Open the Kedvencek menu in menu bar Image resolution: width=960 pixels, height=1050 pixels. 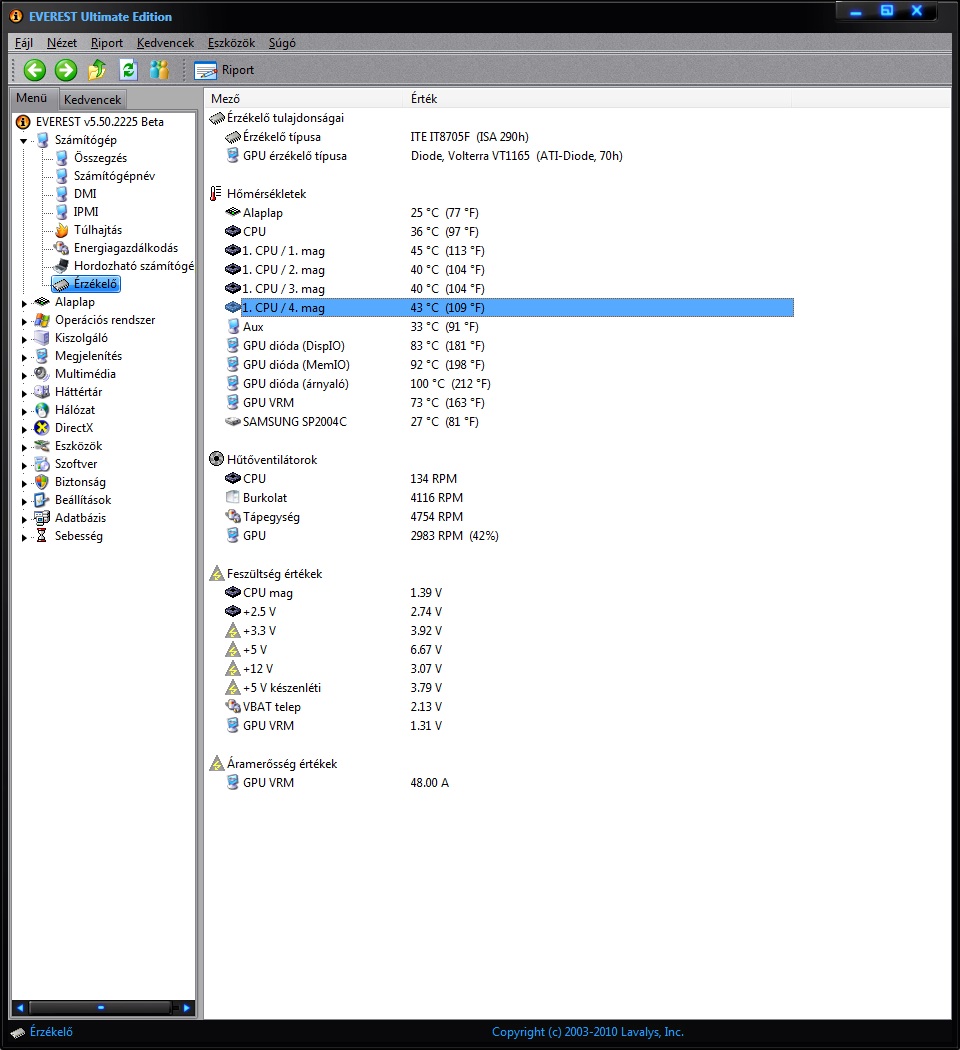click(x=165, y=43)
